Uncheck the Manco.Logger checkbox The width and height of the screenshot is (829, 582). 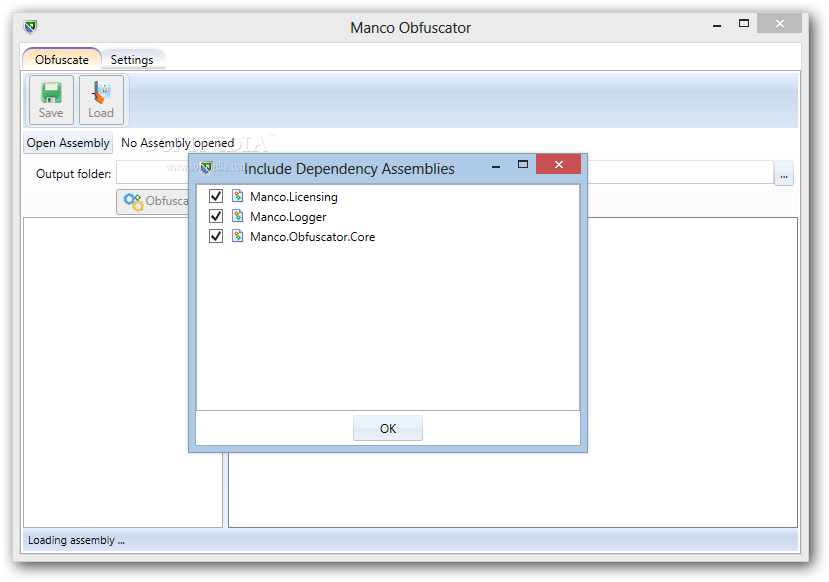(216, 216)
